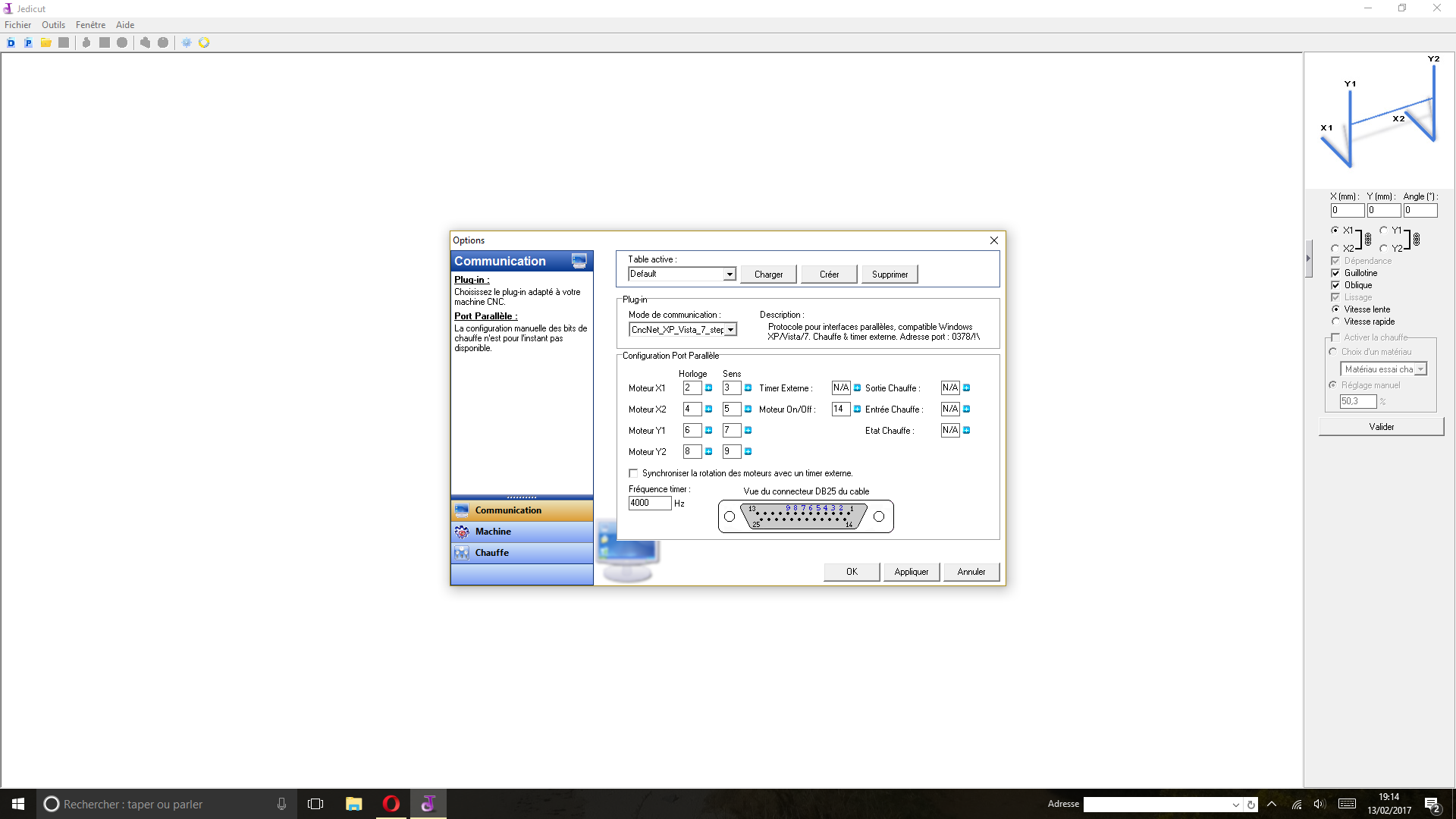The image size is (1456, 819).
Task: Enable synchroniser la rotation des moteurs checkbox
Action: point(634,473)
